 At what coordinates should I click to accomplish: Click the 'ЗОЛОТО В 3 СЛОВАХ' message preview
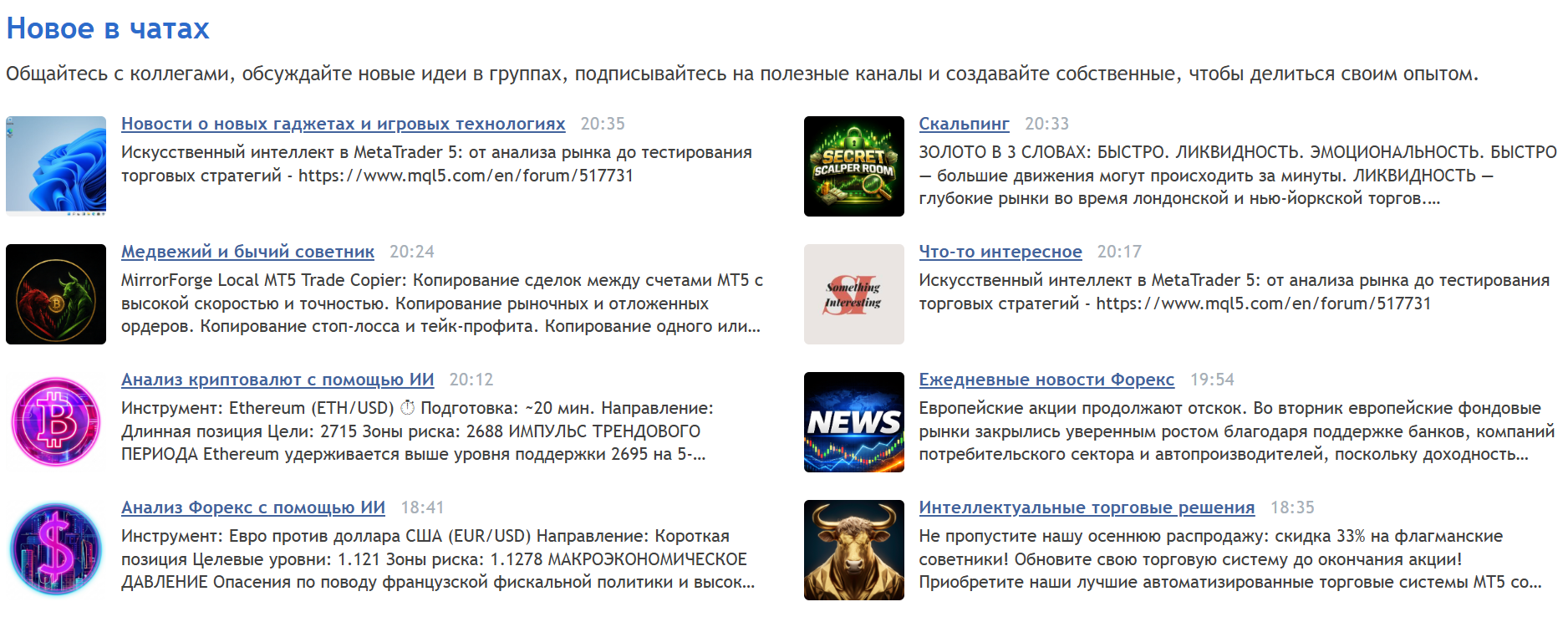pyautogui.click(x=1238, y=176)
